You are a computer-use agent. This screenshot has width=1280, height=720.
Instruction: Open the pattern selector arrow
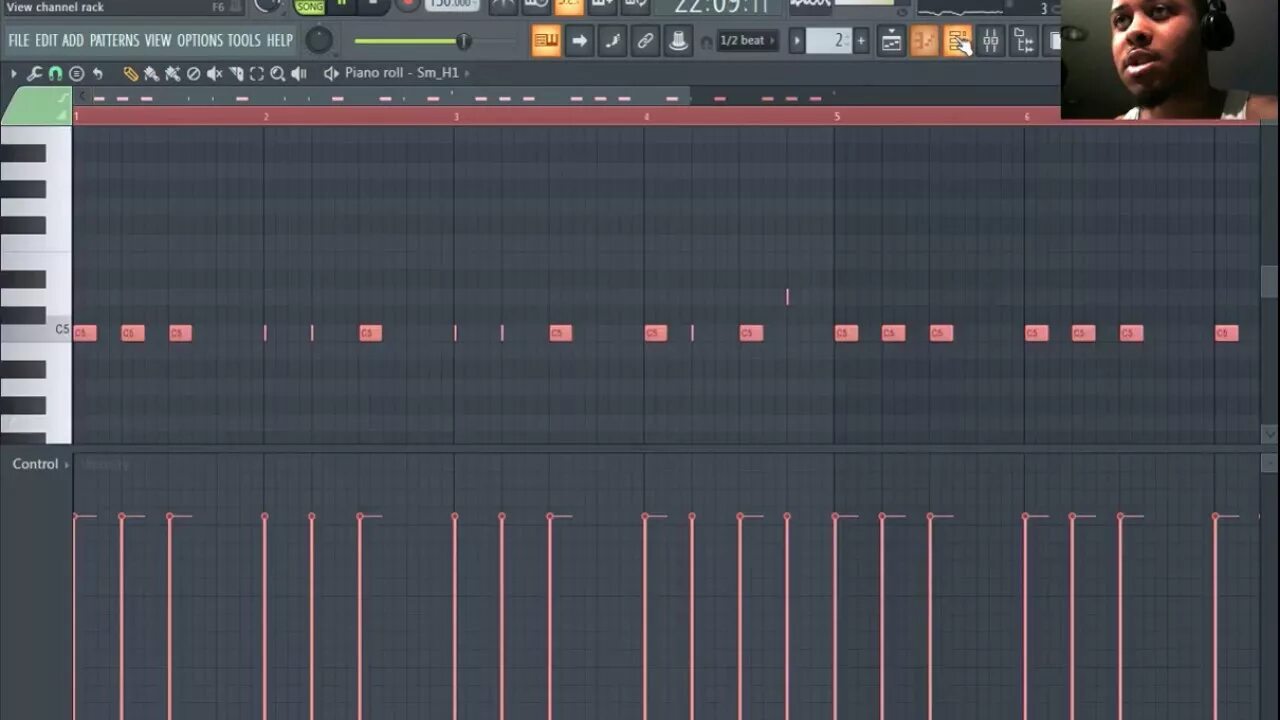tap(797, 41)
